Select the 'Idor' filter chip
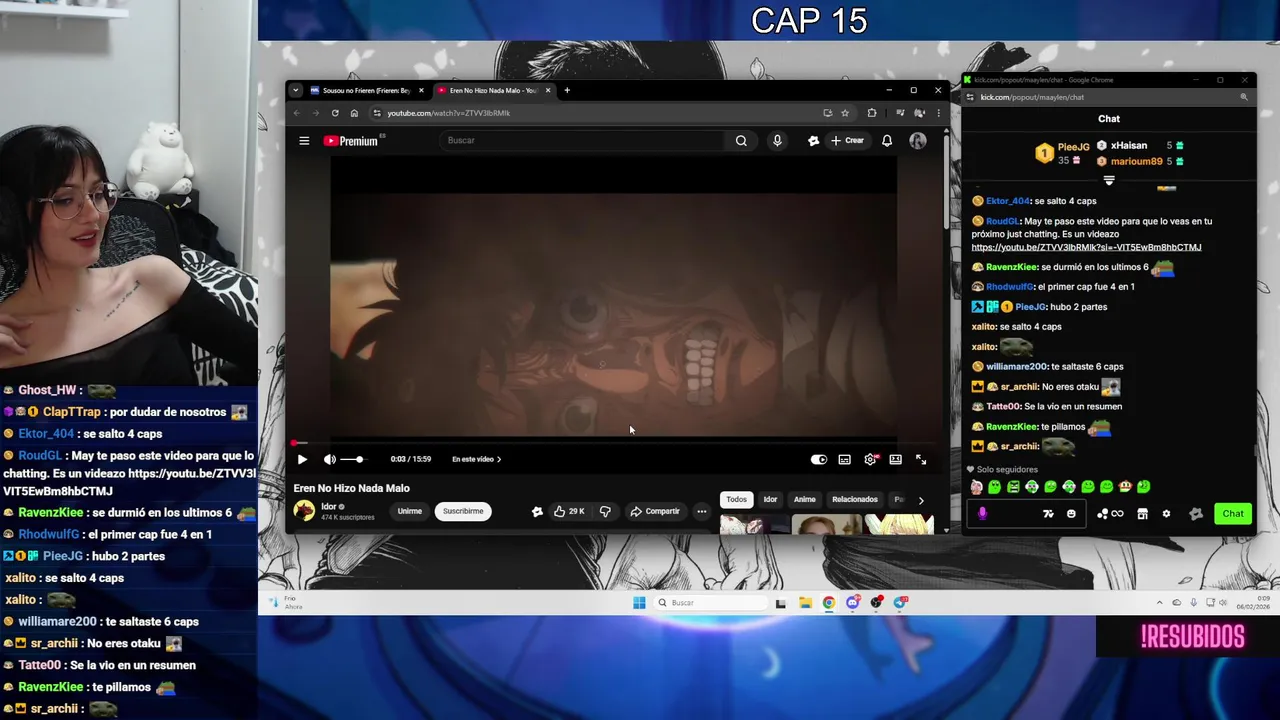The width and height of the screenshot is (1280, 720). pos(770,499)
